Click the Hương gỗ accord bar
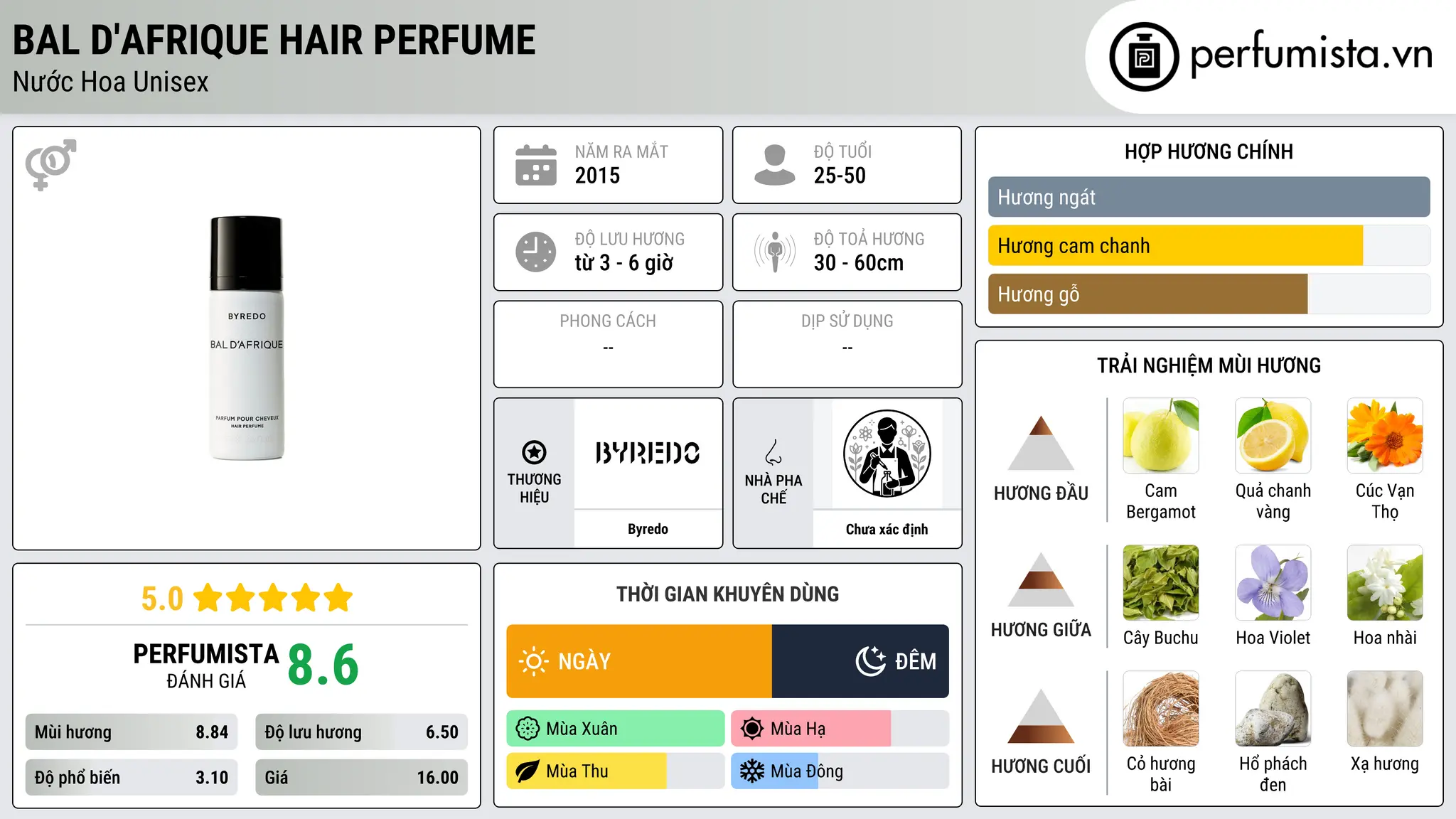 coord(1209,294)
